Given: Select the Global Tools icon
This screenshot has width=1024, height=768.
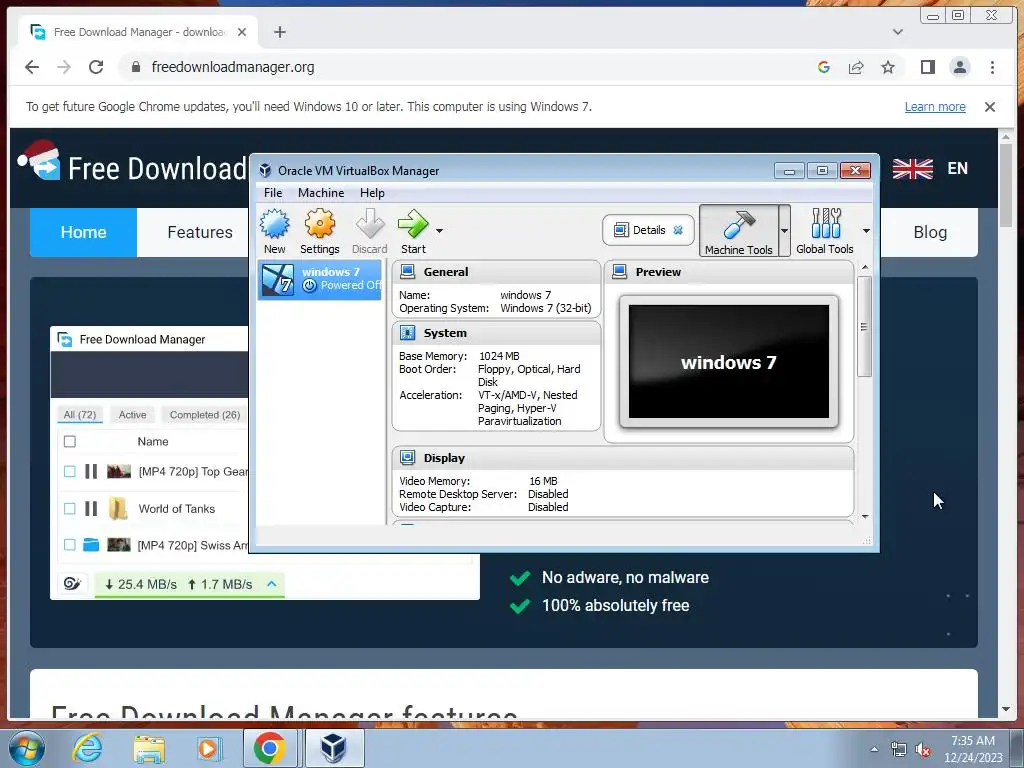Looking at the screenshot, I should [825, 231].
